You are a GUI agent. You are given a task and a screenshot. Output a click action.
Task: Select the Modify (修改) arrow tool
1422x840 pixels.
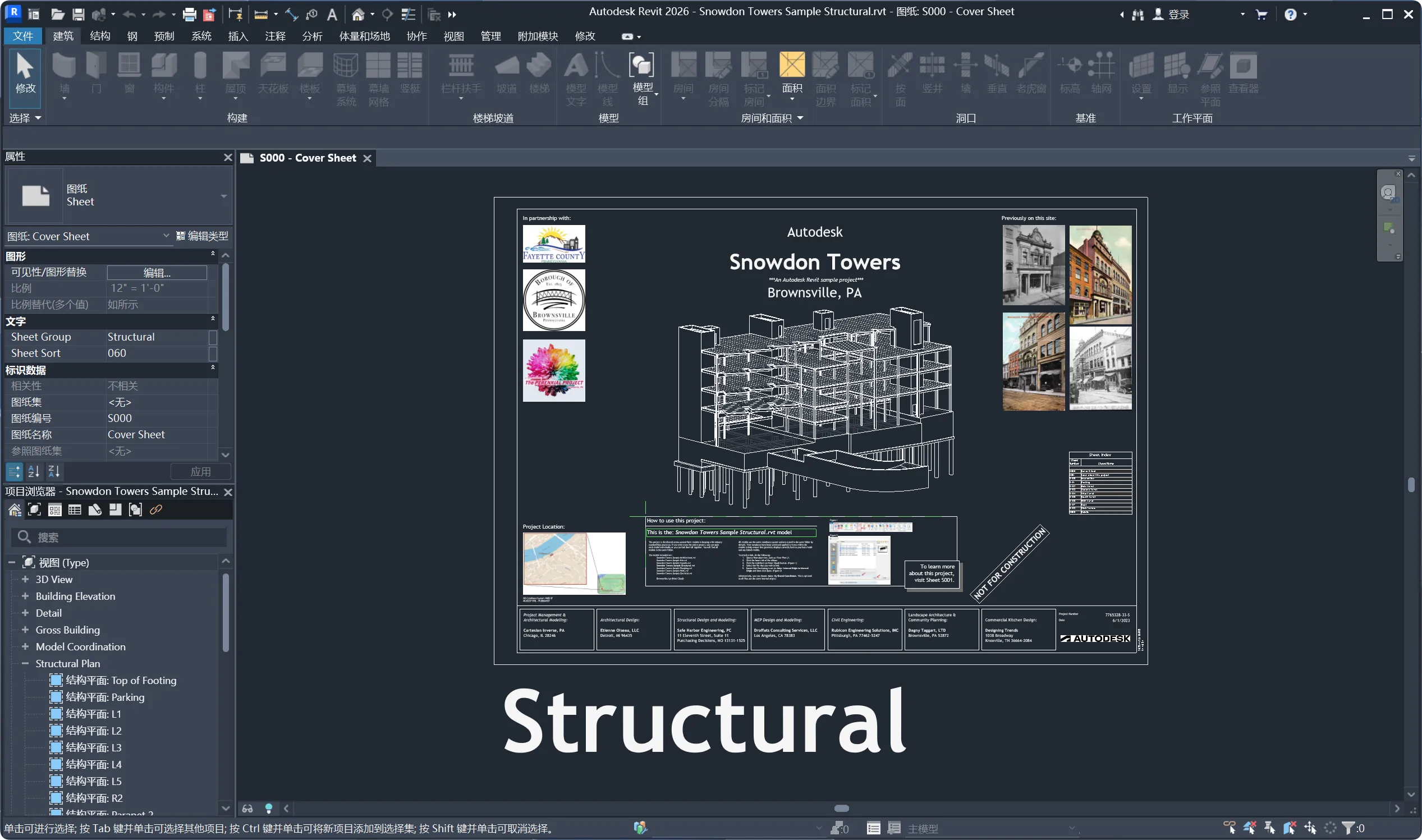25,74
